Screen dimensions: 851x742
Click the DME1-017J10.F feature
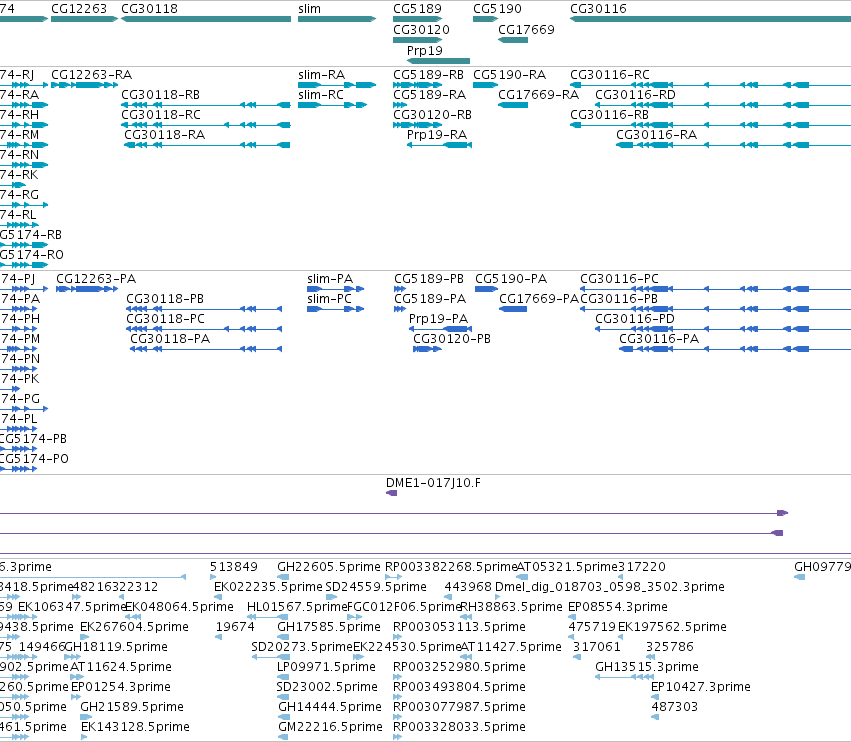pos(433,483)
